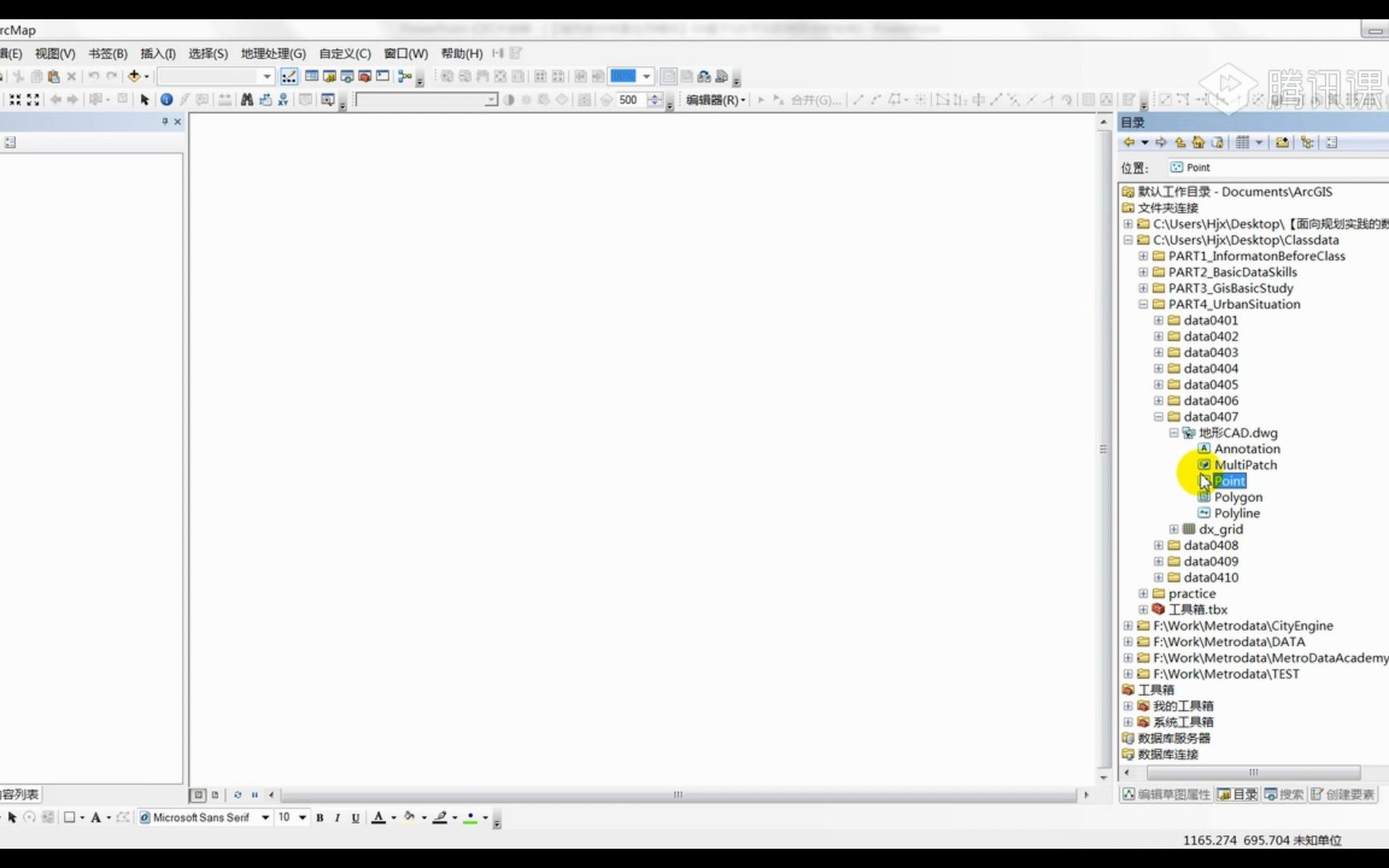1389x868 pixels.
Task: Toggle Italic text formatting
Action: [338, 817]
